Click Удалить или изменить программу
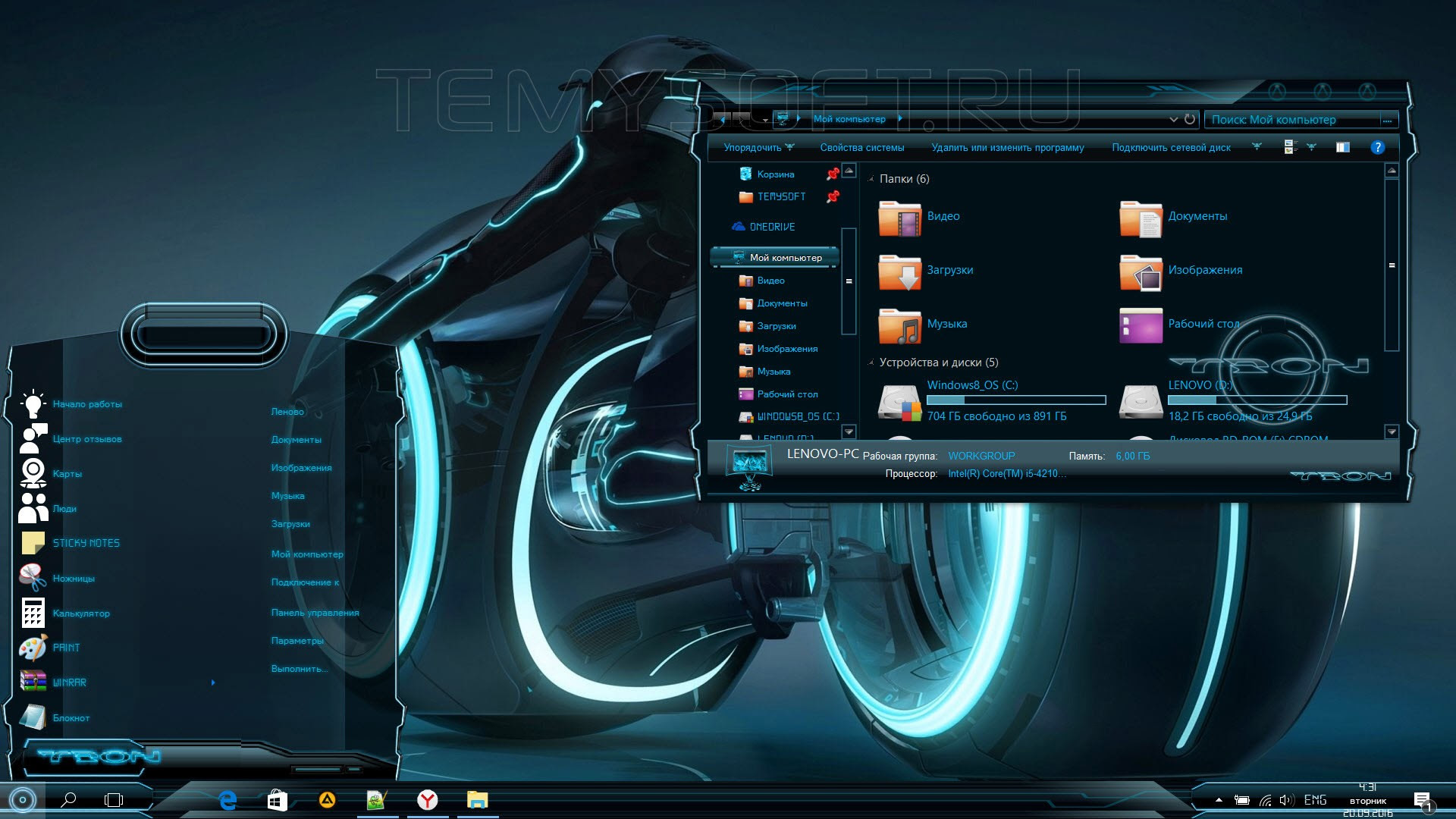Image resolution: width=1456 pixels, height=819 pixels. (1007, 148)
